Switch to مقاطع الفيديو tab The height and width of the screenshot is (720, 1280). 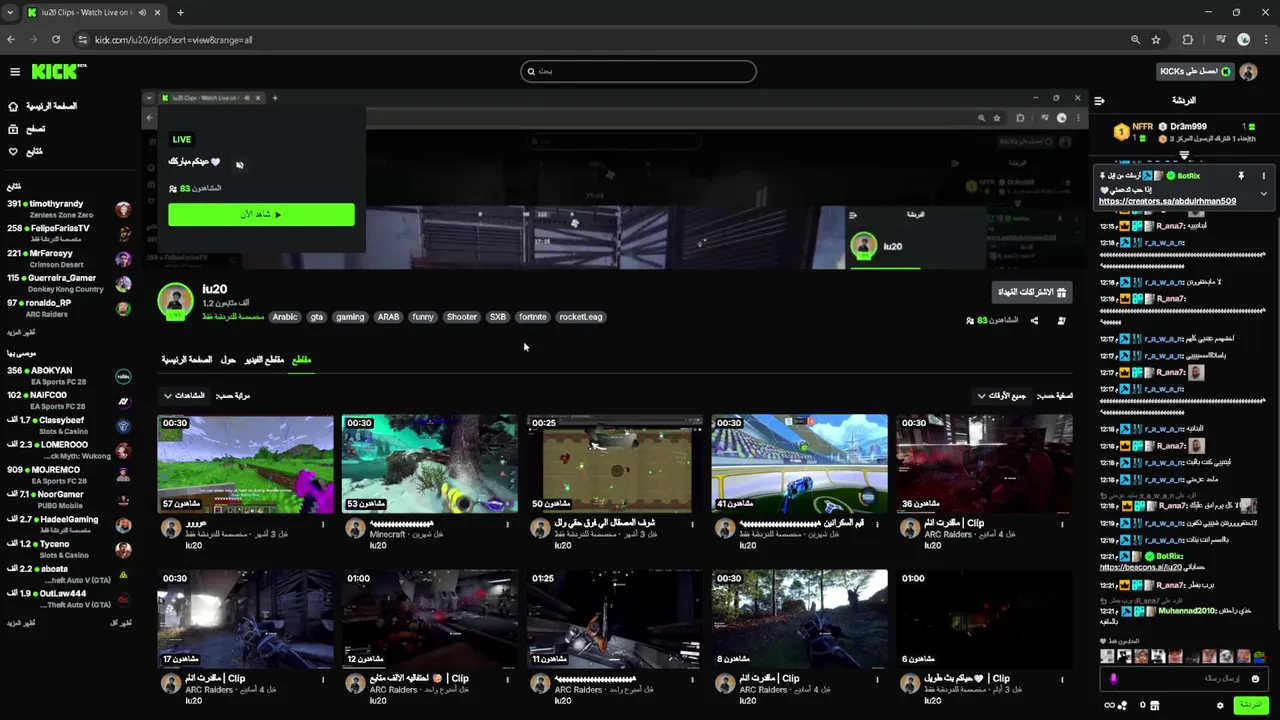point(264,360)
